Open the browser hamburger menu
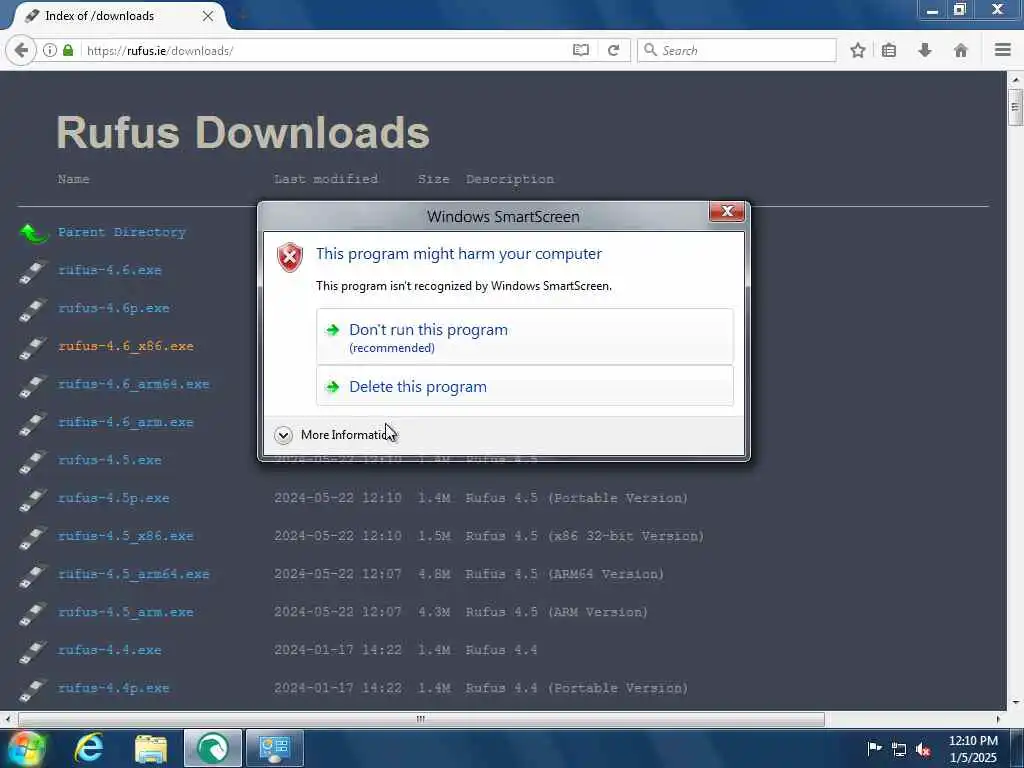Image resolution: width=1024 pixels, height=768 pixels. pyautogui.click(x=1003, y=50)
